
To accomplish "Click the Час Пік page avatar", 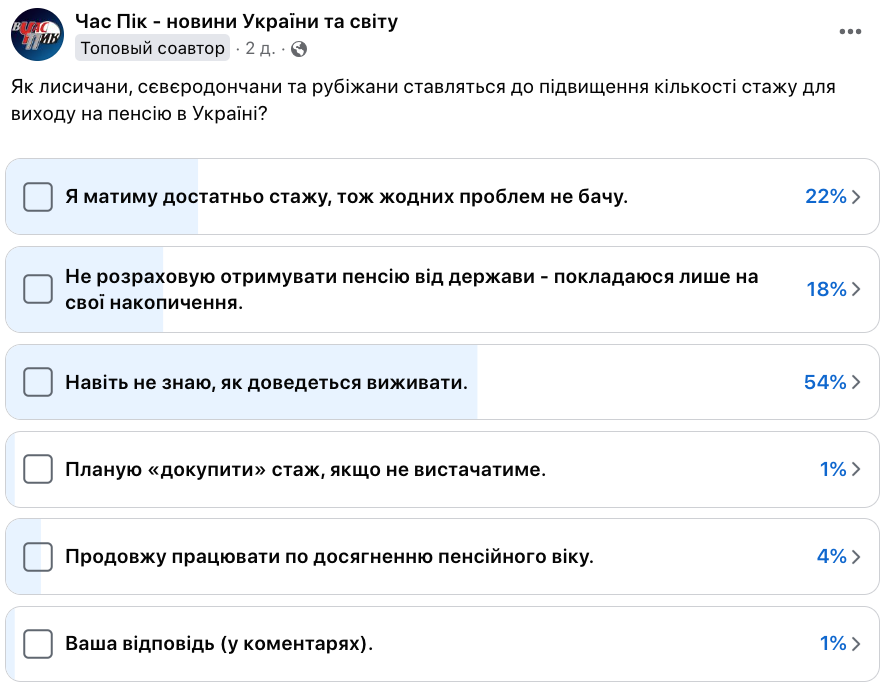I will click(37, 34).
